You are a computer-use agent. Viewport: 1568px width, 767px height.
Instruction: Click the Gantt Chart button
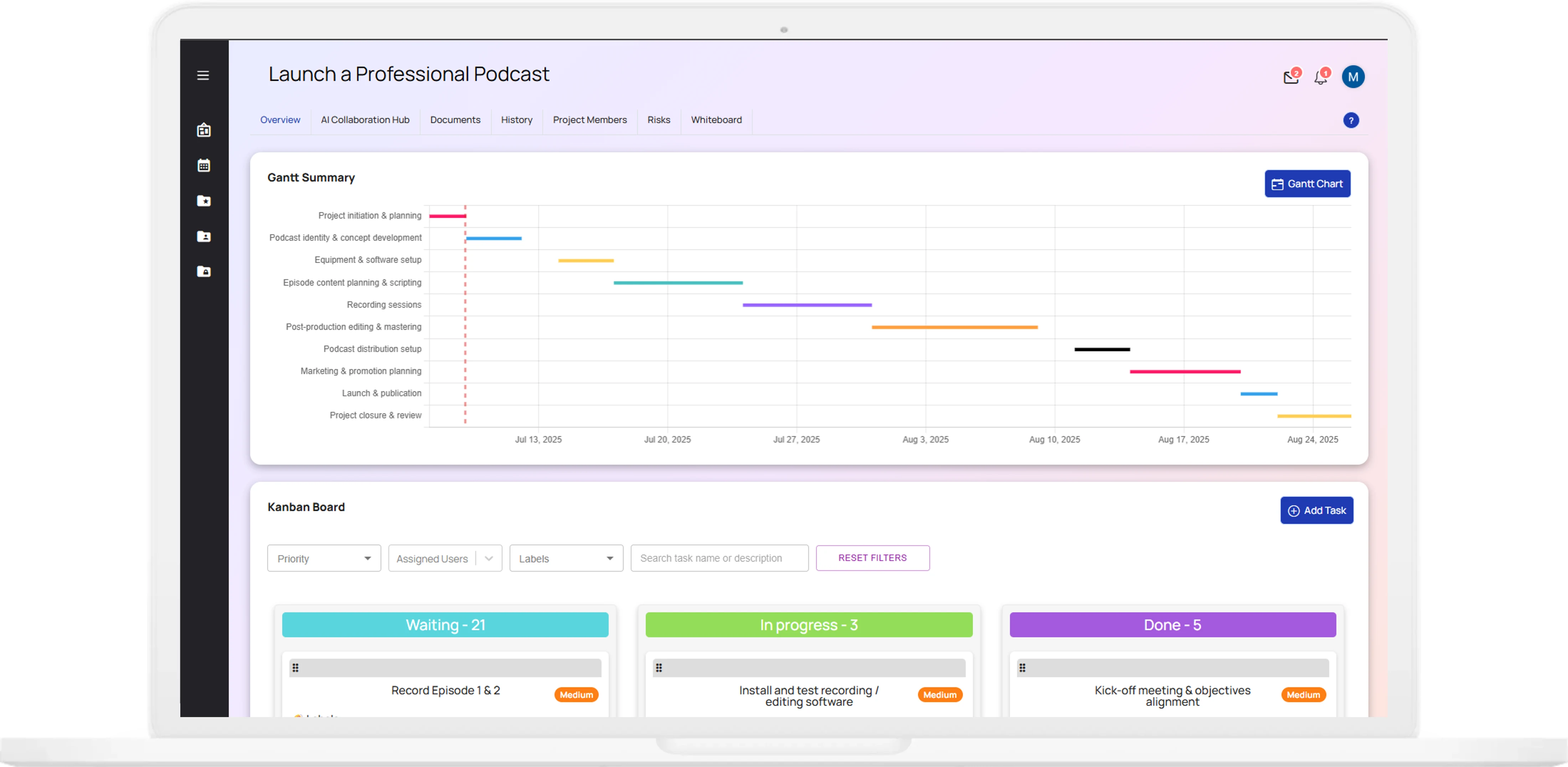pos(1307,184)
